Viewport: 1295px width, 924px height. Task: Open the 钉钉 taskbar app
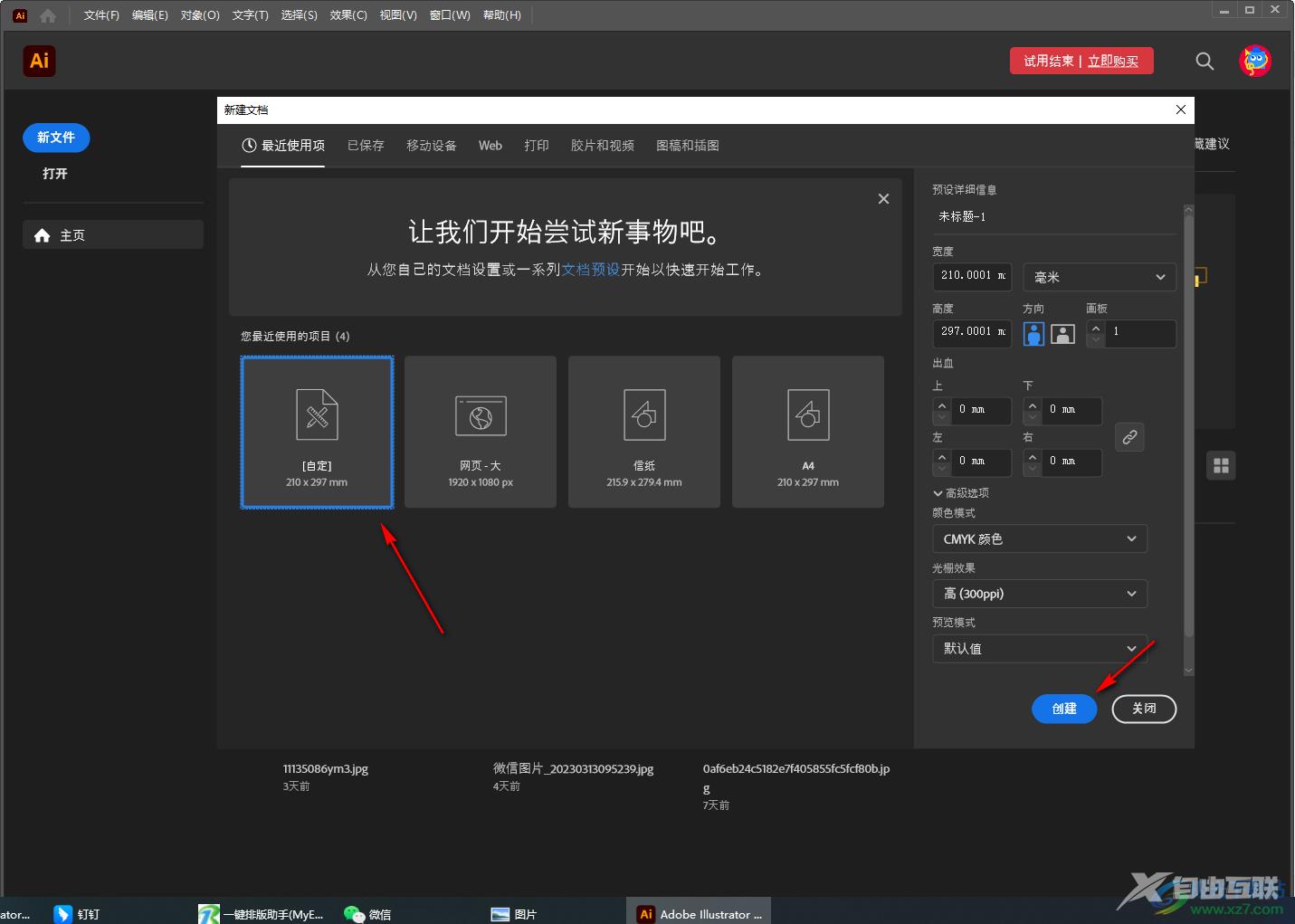(x=78, y=914)
